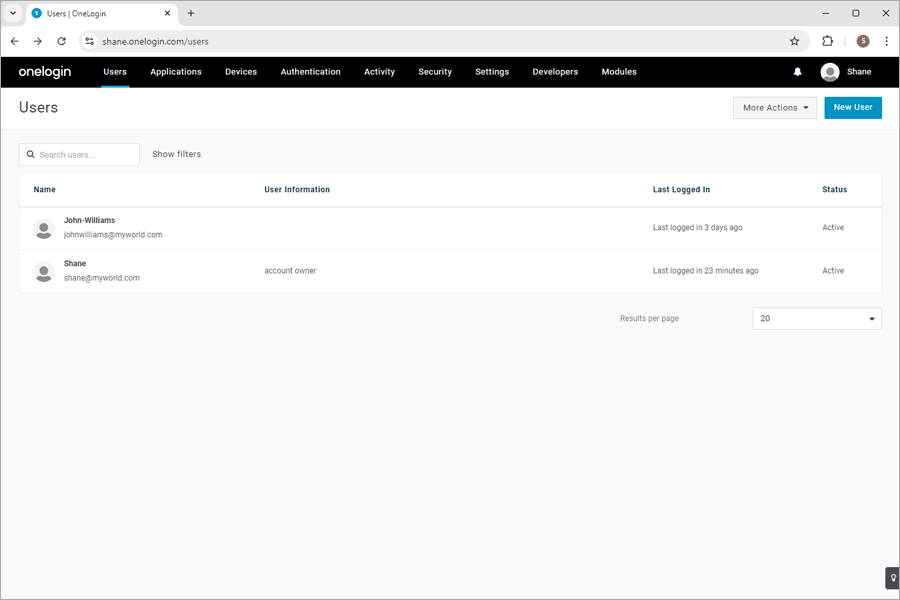The height and width of the screenshot is (600, 900).
Task: Click the Shane account name in header
Action: [859, 72]
